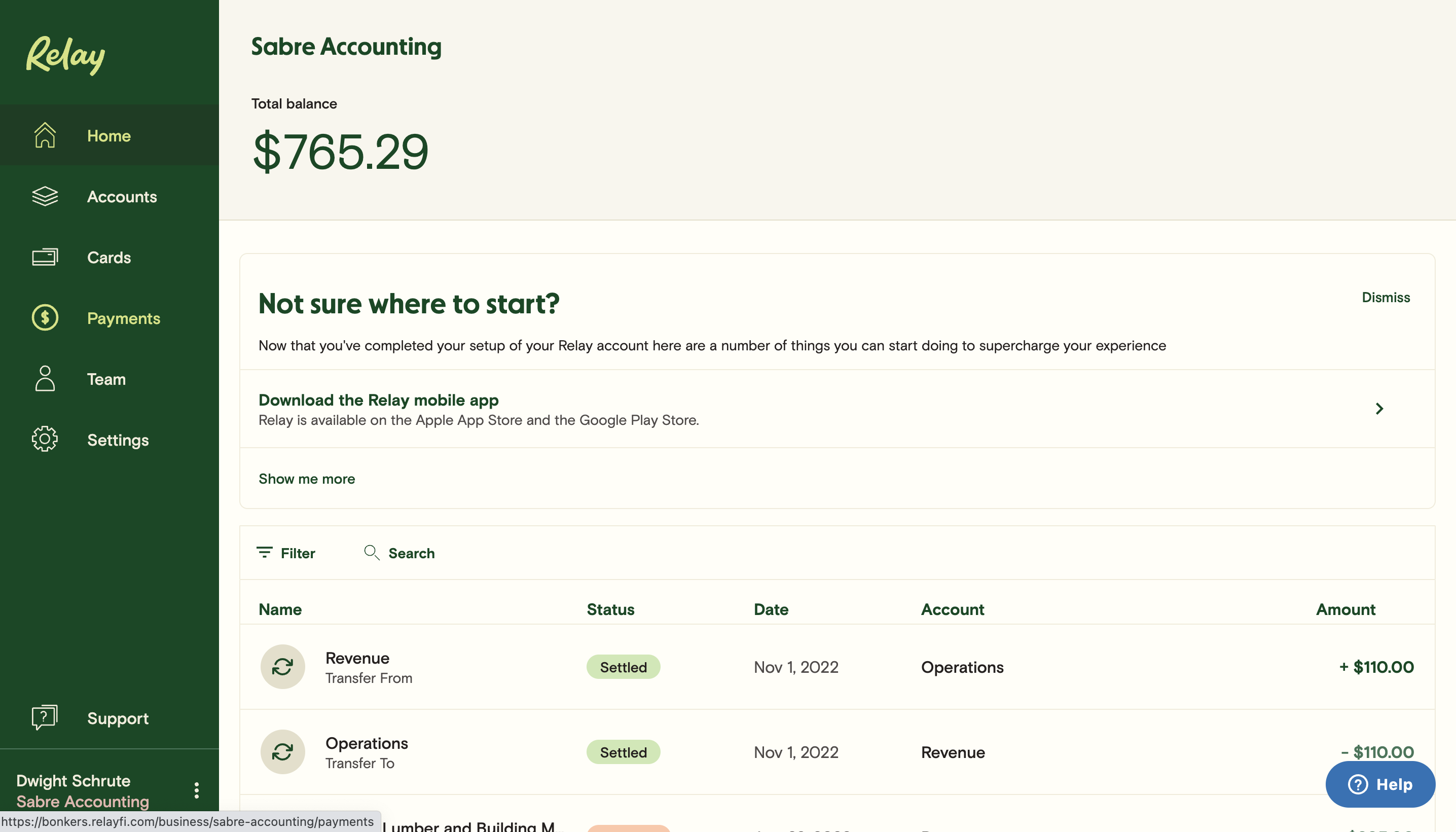This screenshot has width=1456, height=832.
Task: Open the Dwight Schrute three-dot menu
Action: tap(197, 791)
